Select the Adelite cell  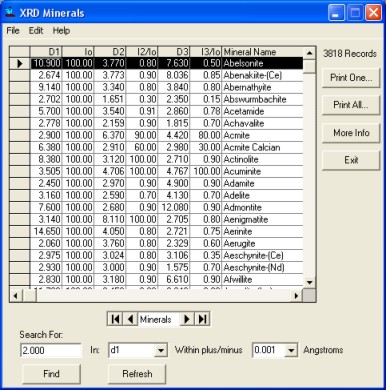263,195
